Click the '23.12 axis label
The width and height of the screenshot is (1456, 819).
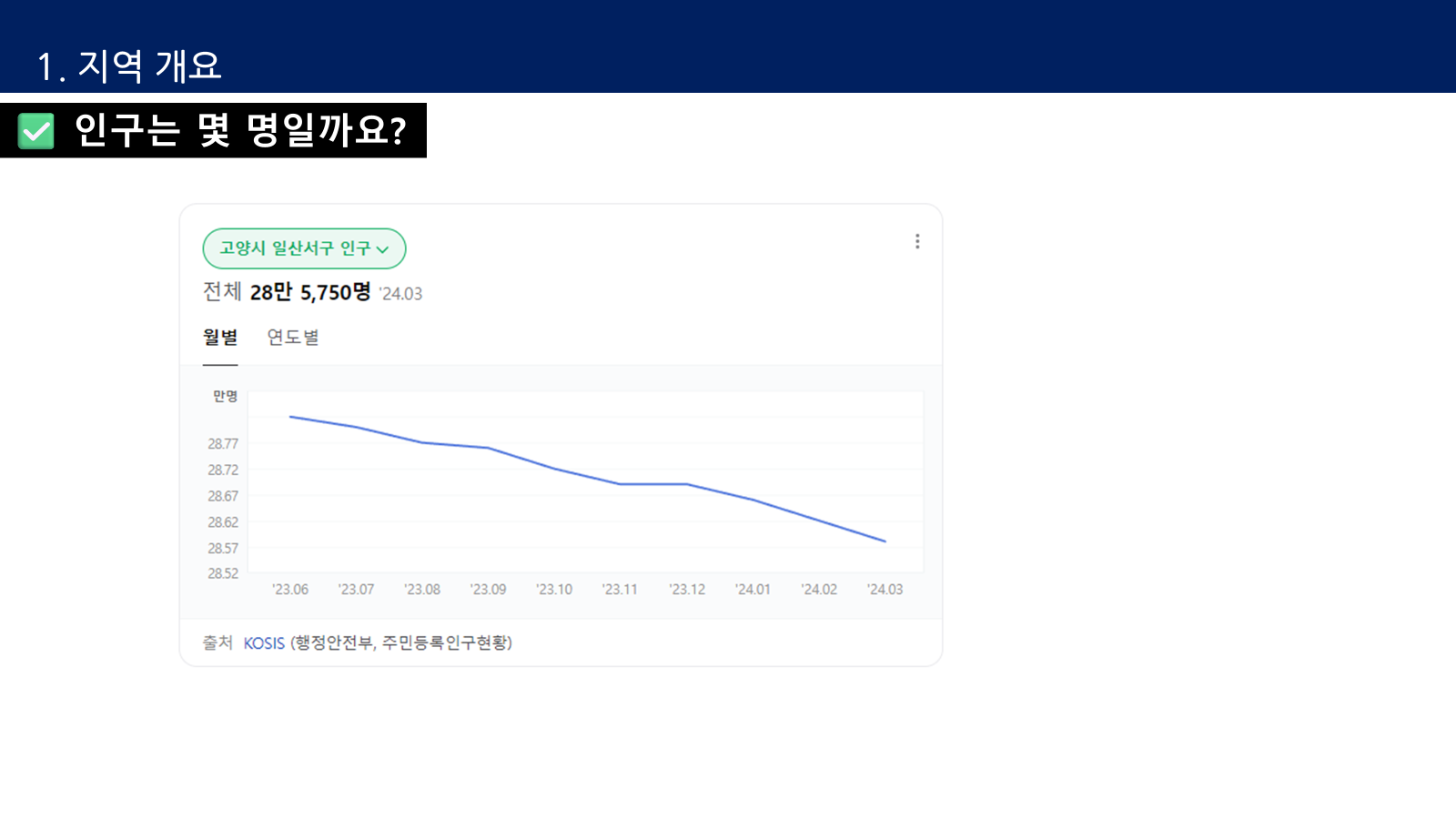point(687,590)
